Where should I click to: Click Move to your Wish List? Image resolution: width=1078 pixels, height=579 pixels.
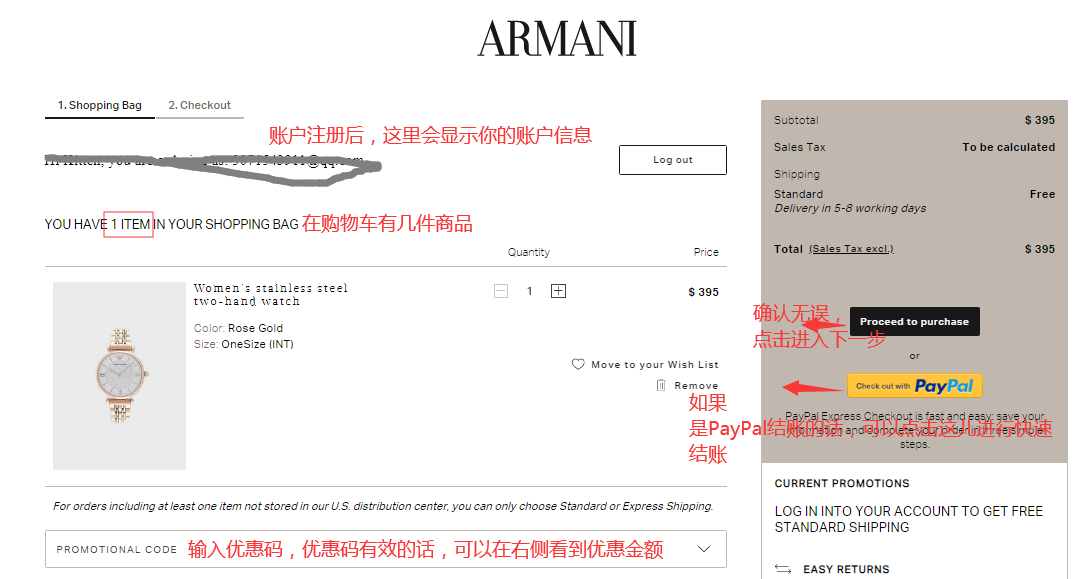coord(654,364)
